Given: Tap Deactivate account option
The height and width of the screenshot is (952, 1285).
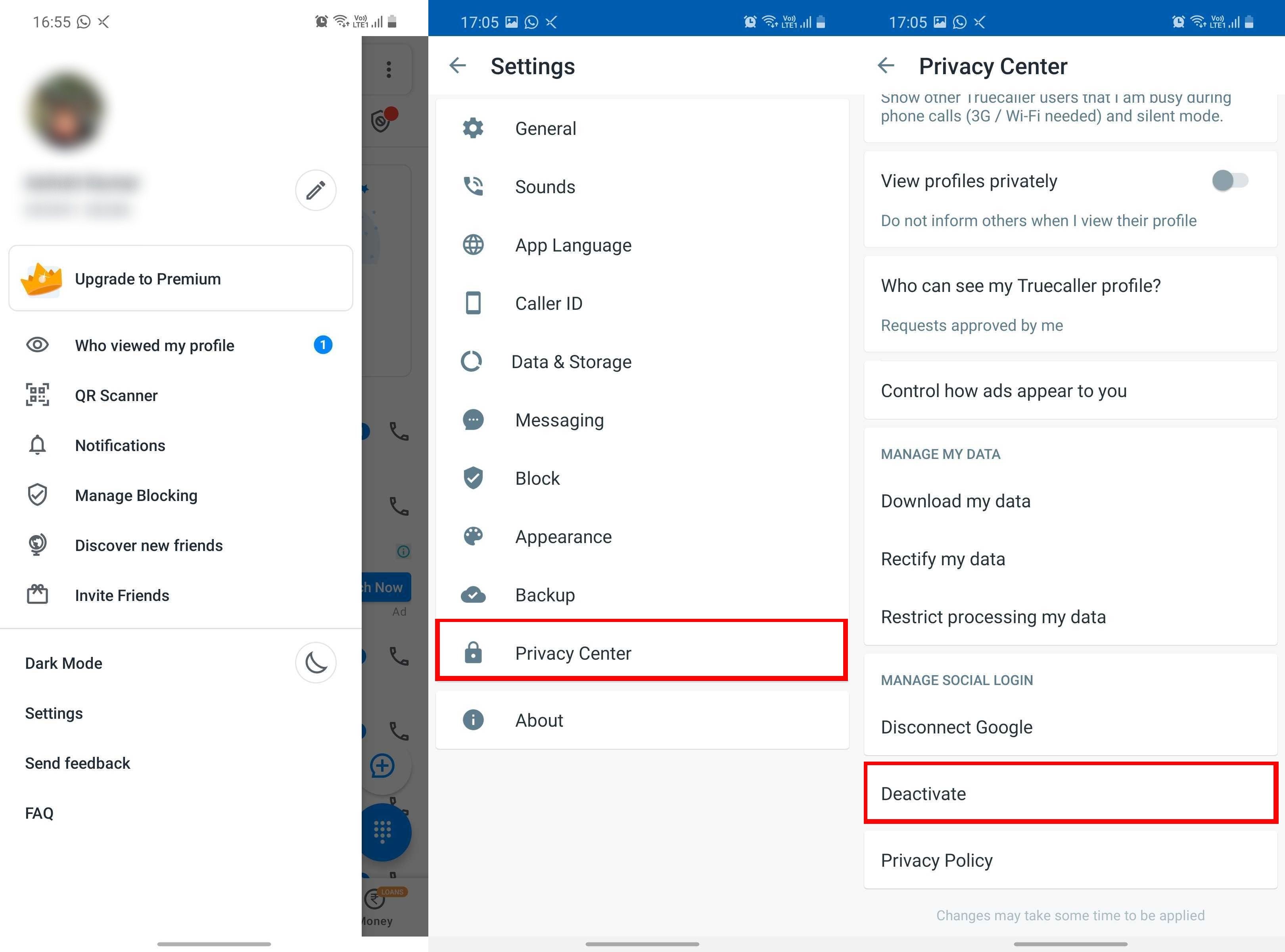Looking at the screenshot, I should pos(1070,793).
